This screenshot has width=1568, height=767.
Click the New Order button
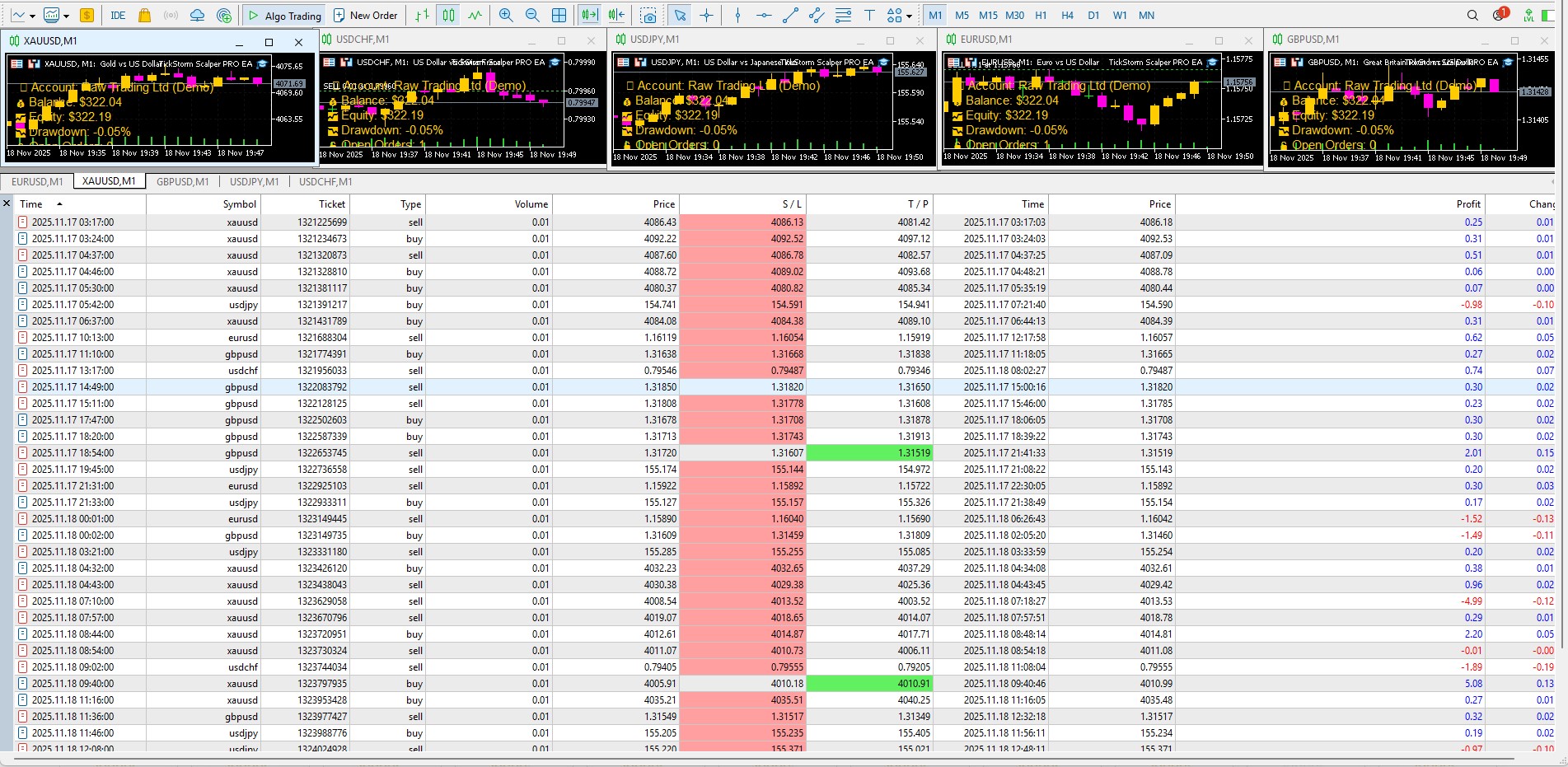pos(365,15)
